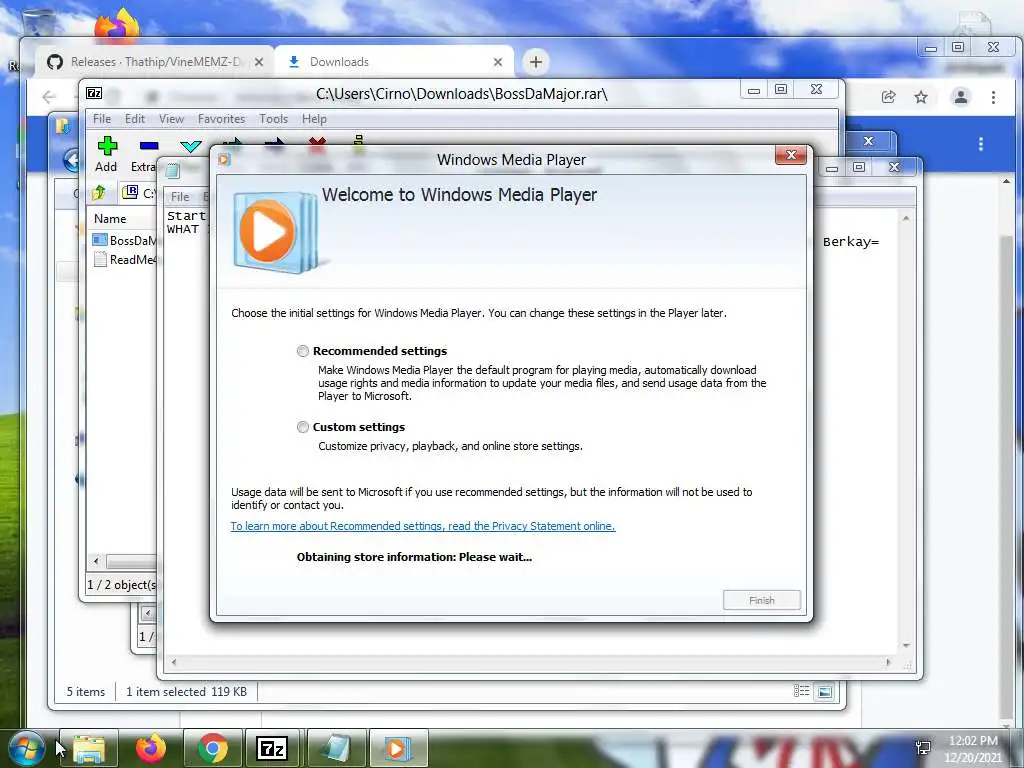
Task: Open the Chrome profile avatar
Action: [961, 97]
